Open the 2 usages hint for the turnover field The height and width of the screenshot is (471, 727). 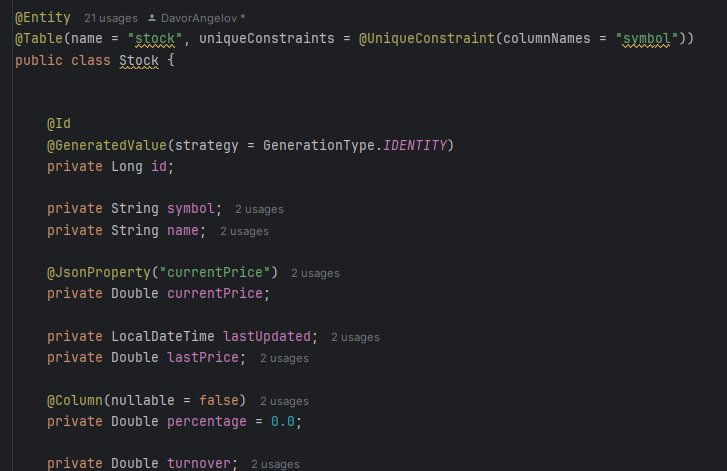pyautogui.click(x=275, y=464)
